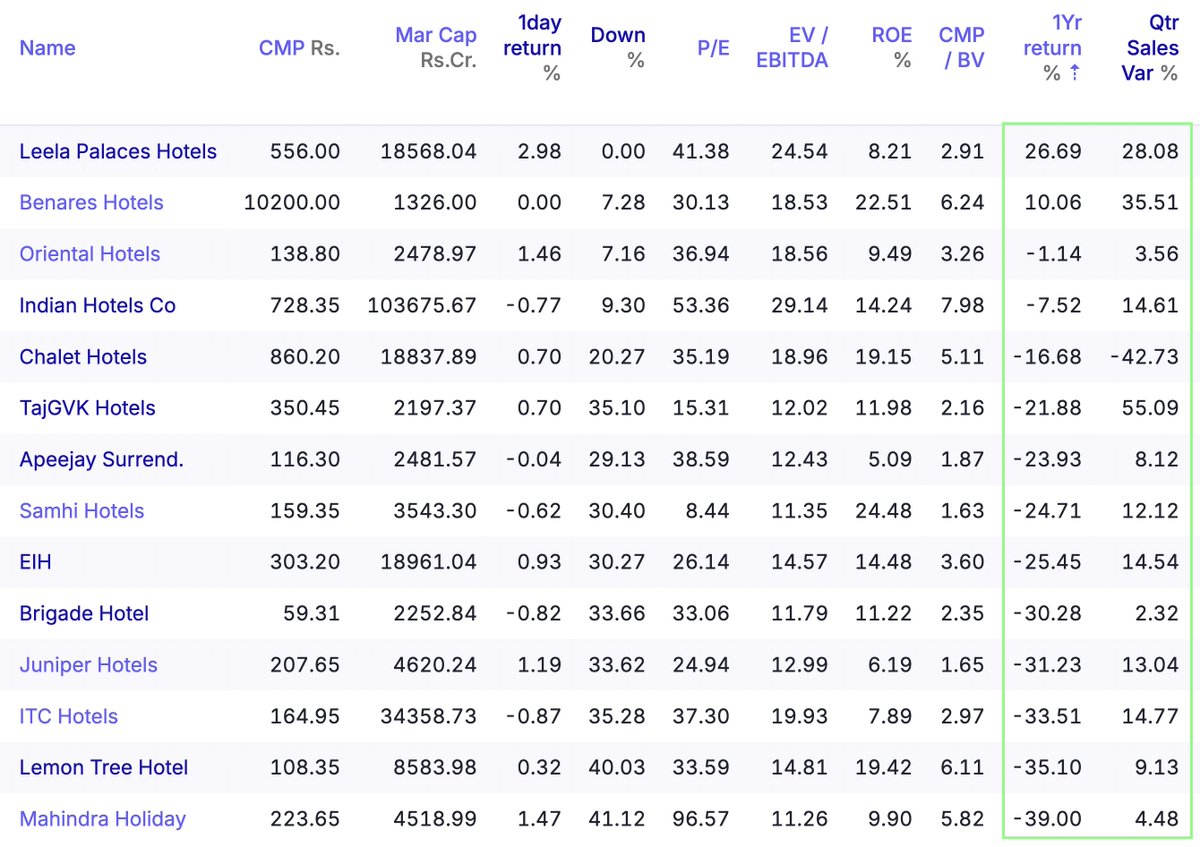The image size is (1200, 847).
Task: Select 1day return value 1.47
Action: pyautogui.click(x=541, y=819)
